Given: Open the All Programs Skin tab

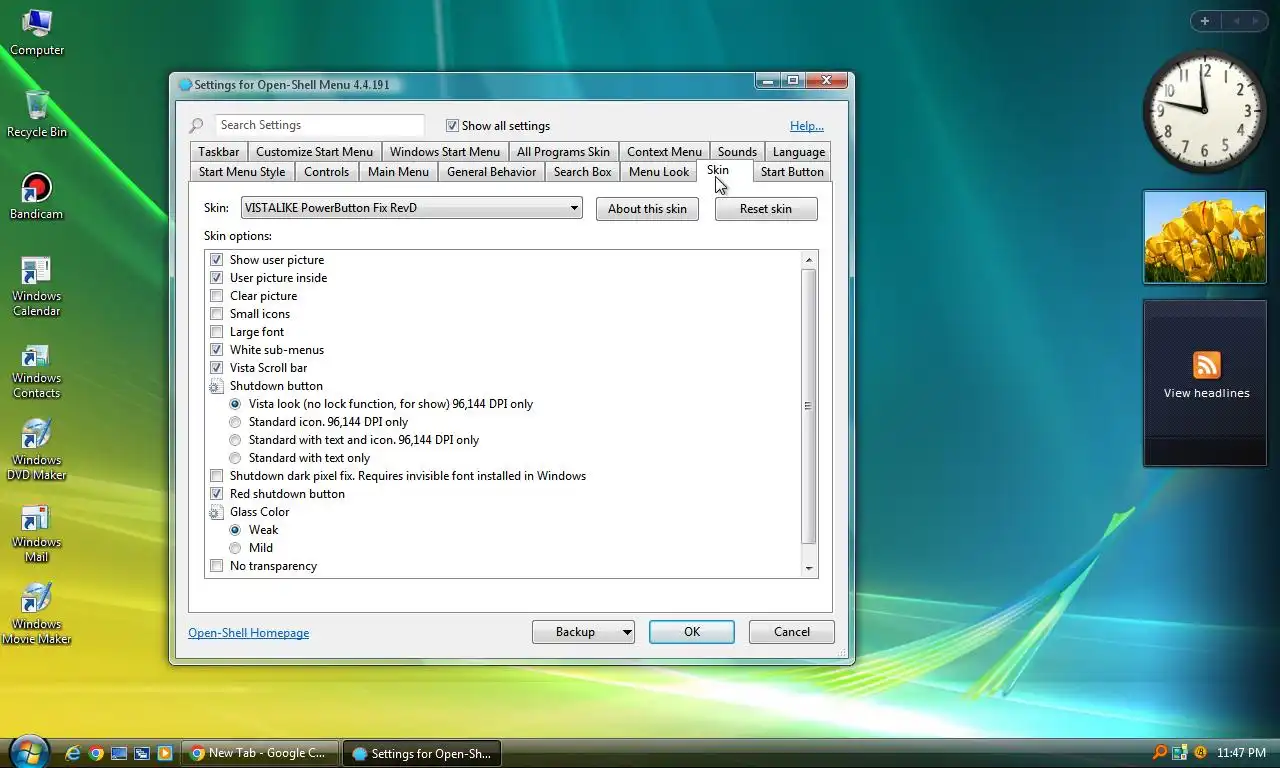Looking at the screenshot, I should (x=563, y=152).
